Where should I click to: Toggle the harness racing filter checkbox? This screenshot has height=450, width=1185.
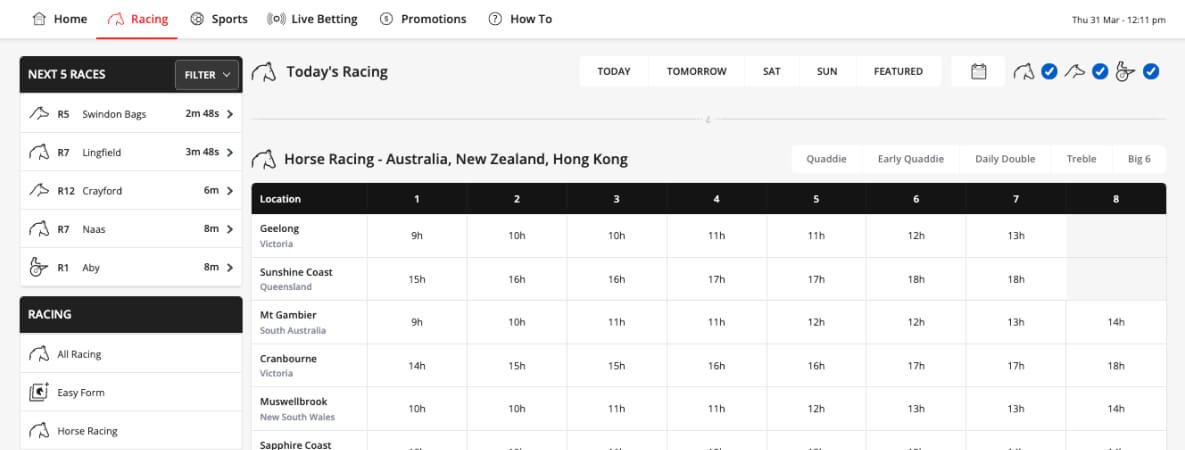pyautogui.click(x=1151, y=72)
